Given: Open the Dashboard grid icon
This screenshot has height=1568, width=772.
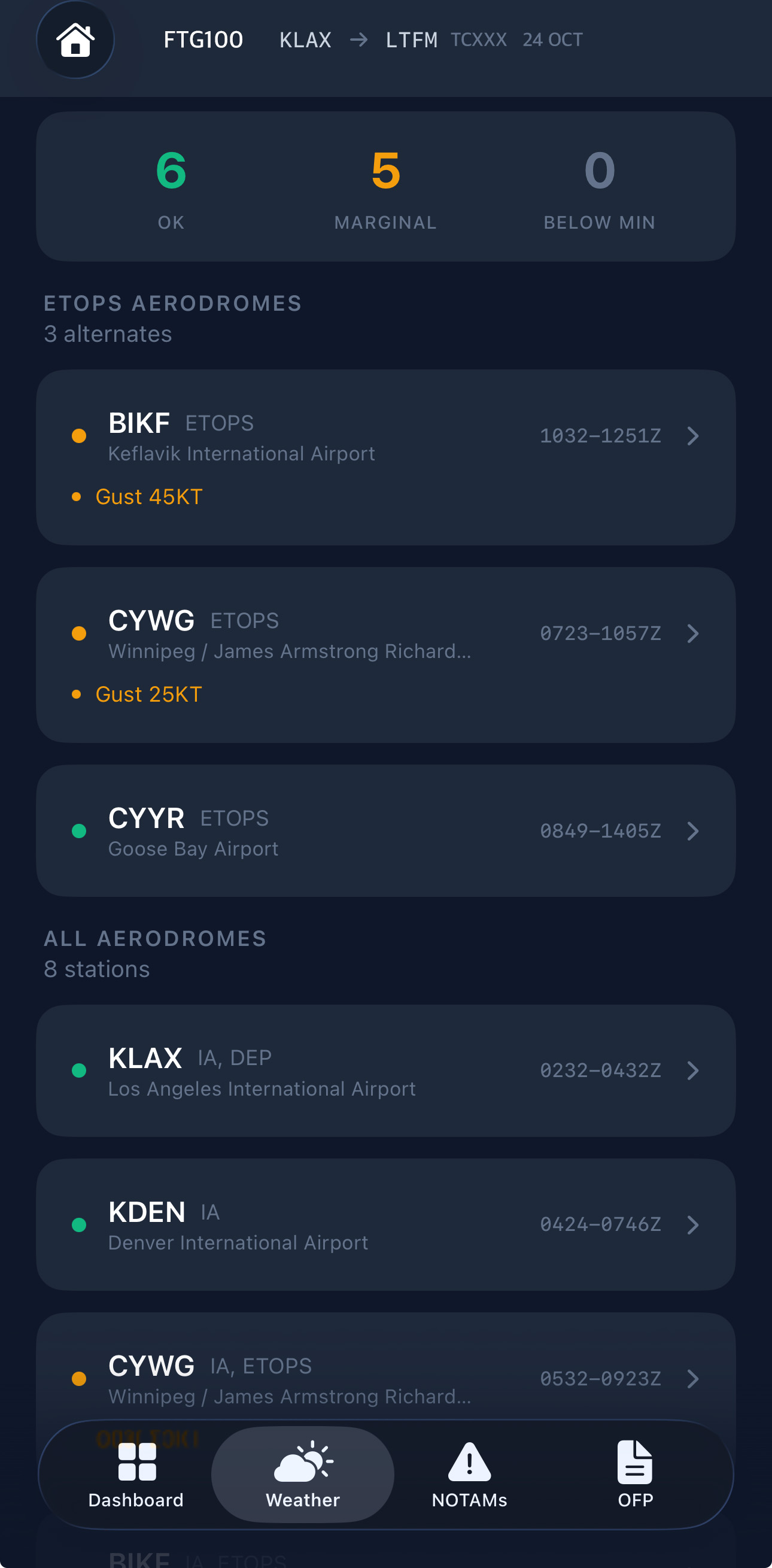Looking at the screenshot, I should click(137, 1461).
